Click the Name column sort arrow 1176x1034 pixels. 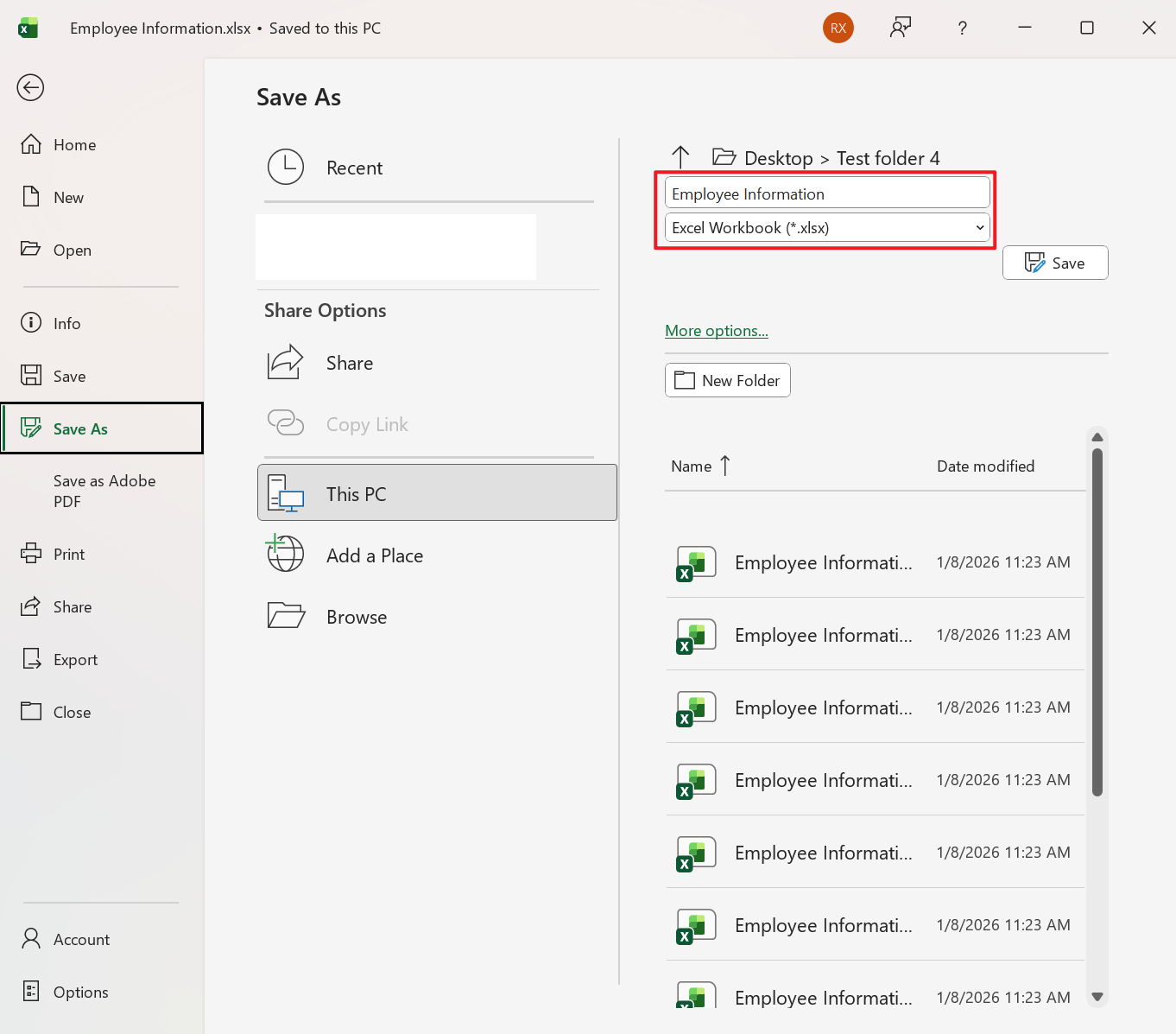pyautogui.click(x=723, y=466)
